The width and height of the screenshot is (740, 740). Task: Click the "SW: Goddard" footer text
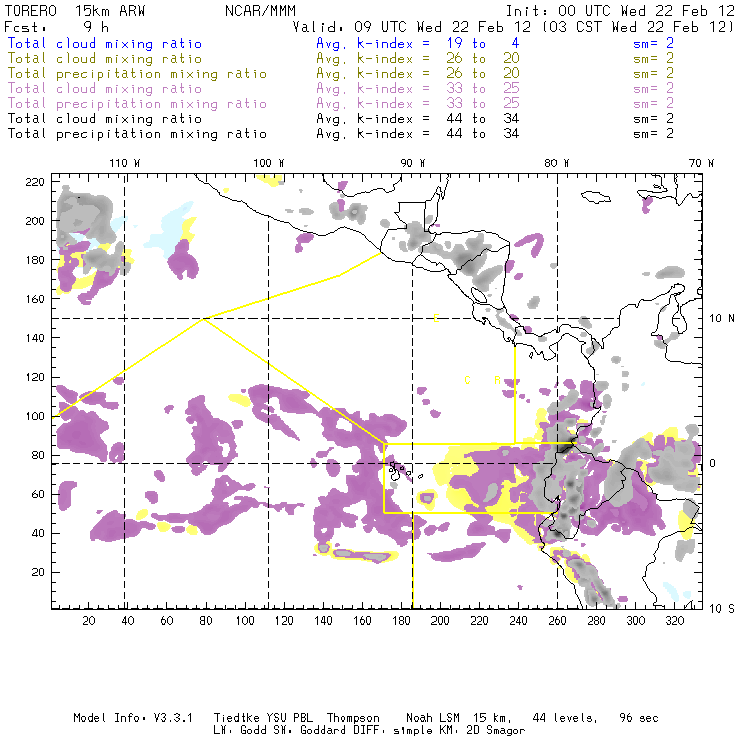[x=308, y=730]
